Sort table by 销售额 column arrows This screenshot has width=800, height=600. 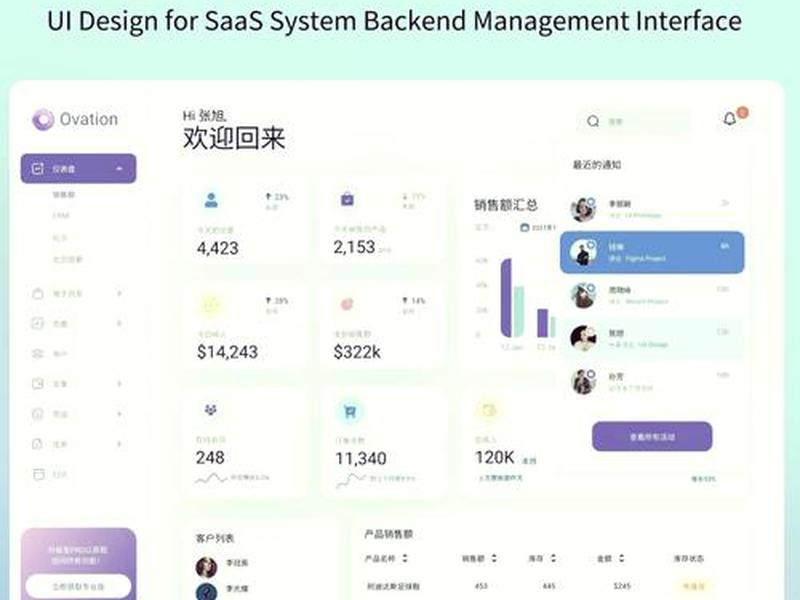coord(494,558)
